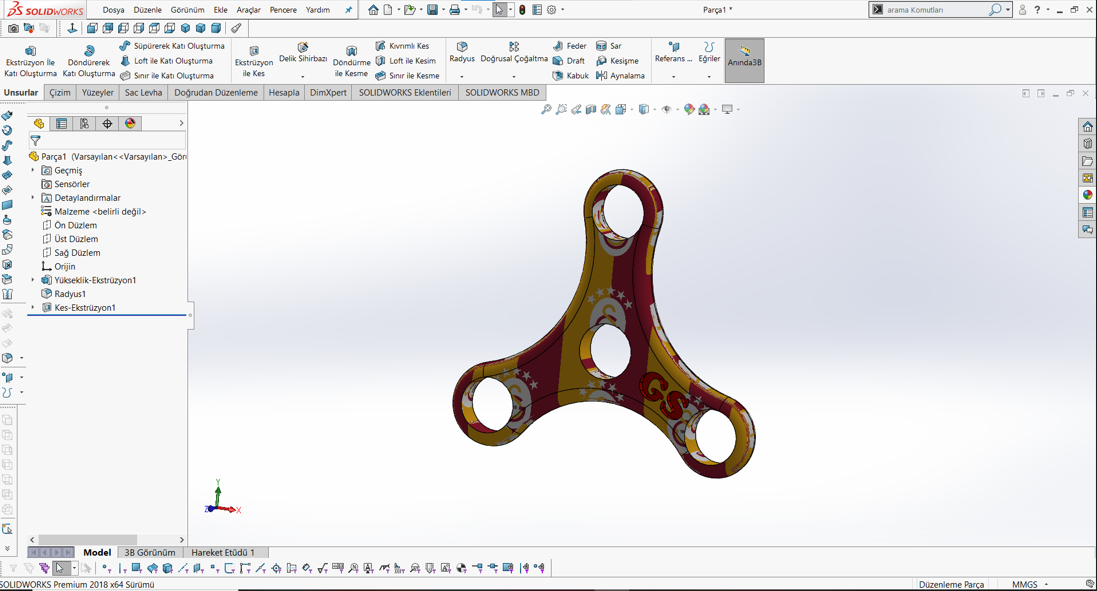Choose Sınır ile Kesme command

407,76
